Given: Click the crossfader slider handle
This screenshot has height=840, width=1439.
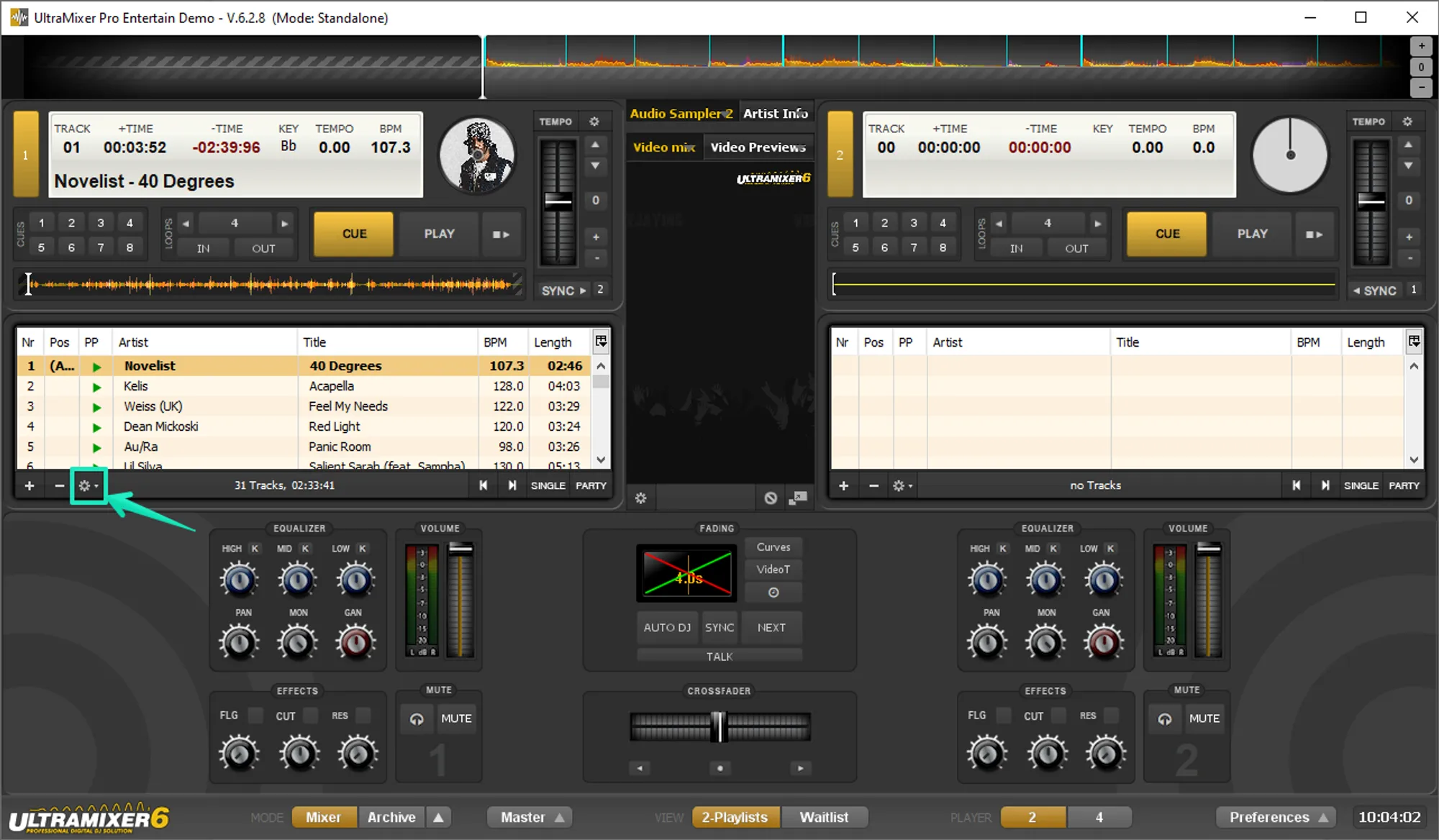Looking at the screenshot, I should click(719, 726).
